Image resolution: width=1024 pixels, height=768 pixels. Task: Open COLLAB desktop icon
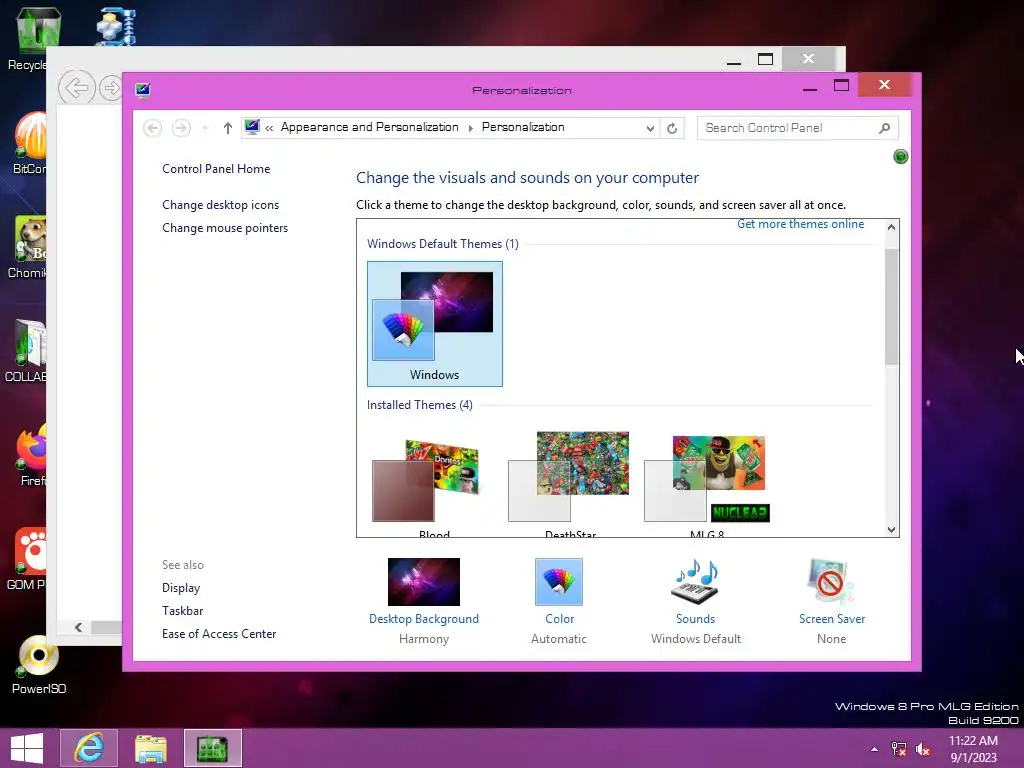pyautogui.click(x=26, y=351)
